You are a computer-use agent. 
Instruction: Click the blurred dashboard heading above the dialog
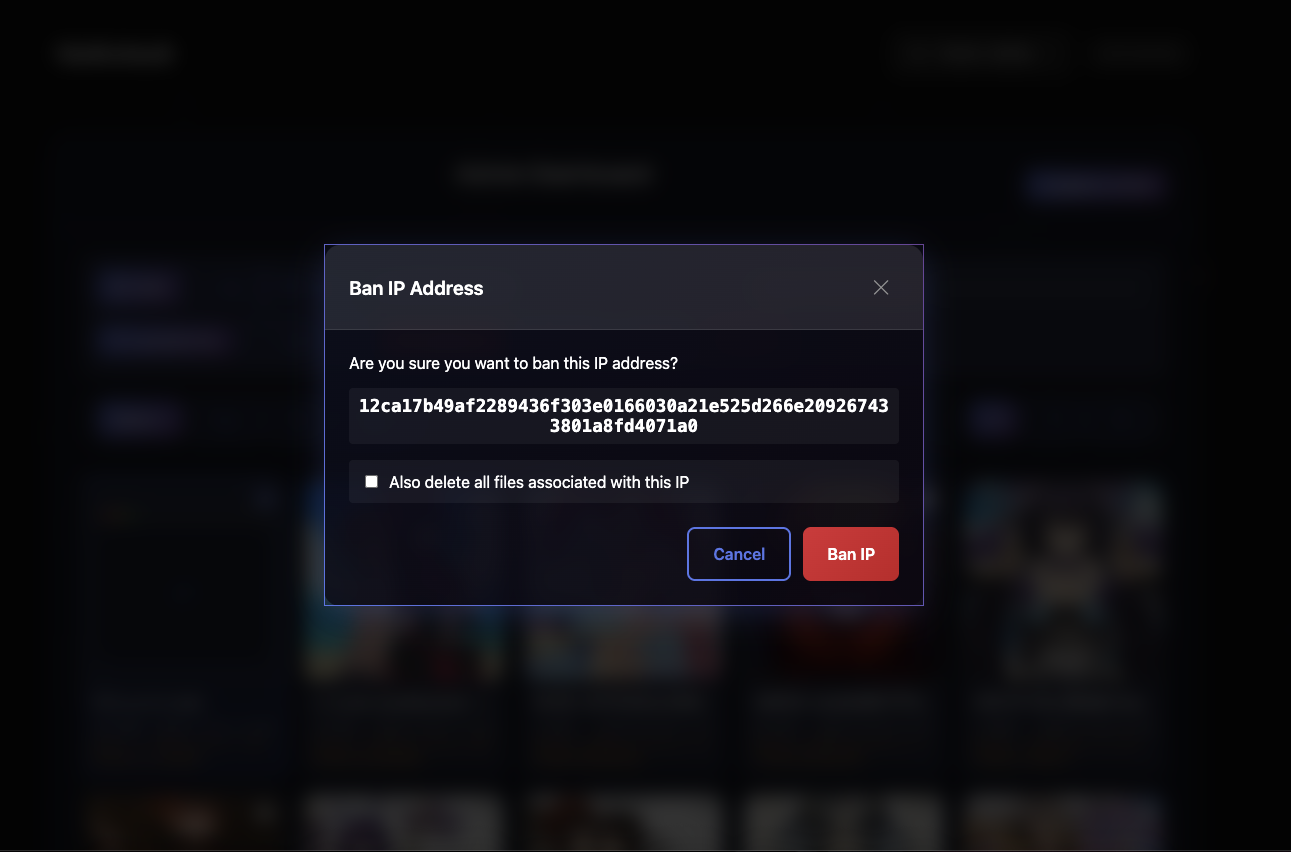click(x=555, y=175)
